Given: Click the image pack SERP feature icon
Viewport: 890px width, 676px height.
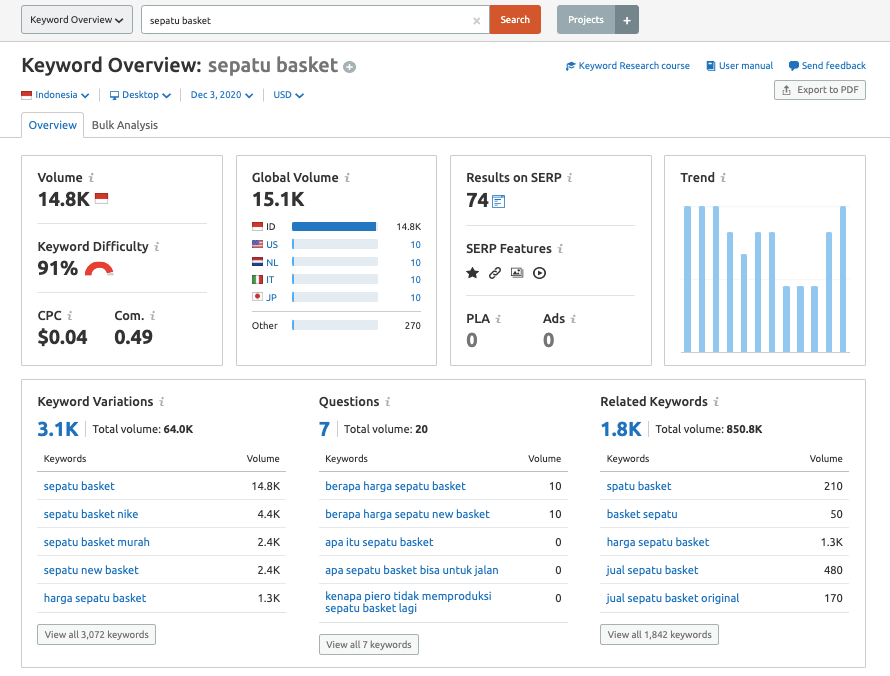Looking at the screenshot, I should coord(517,273).
